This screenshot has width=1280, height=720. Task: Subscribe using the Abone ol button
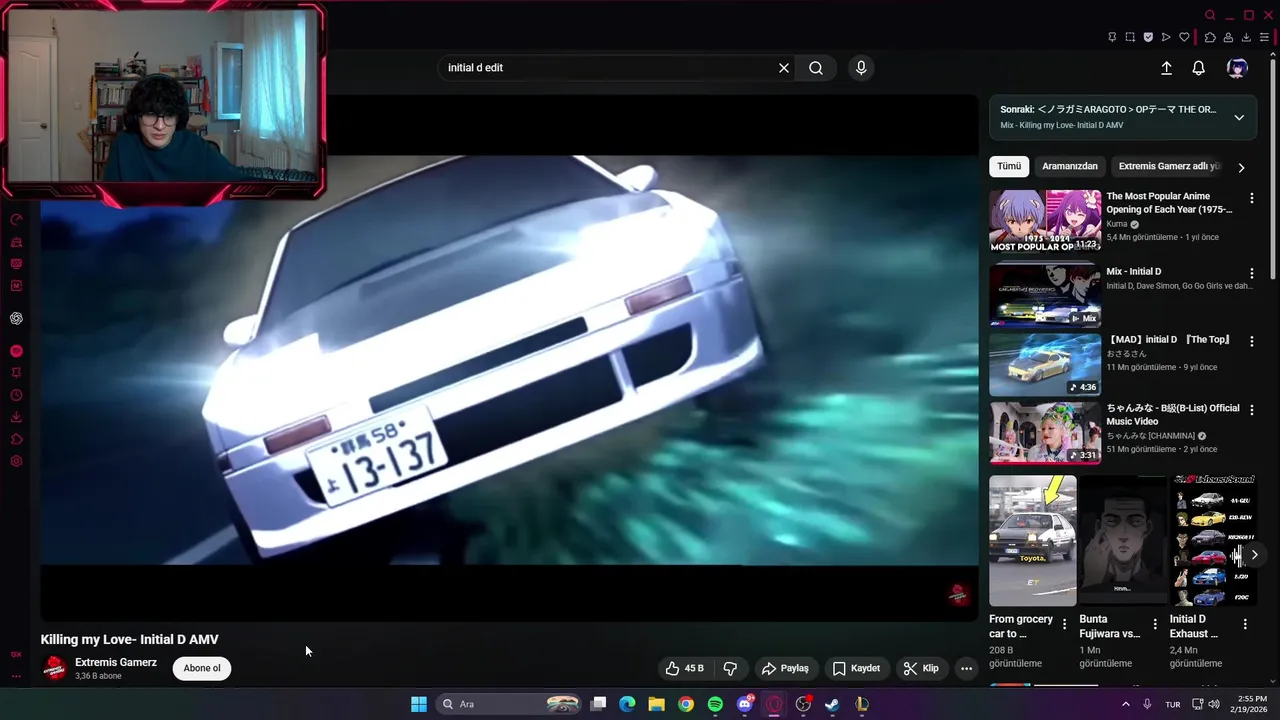(x=202, y=668)
